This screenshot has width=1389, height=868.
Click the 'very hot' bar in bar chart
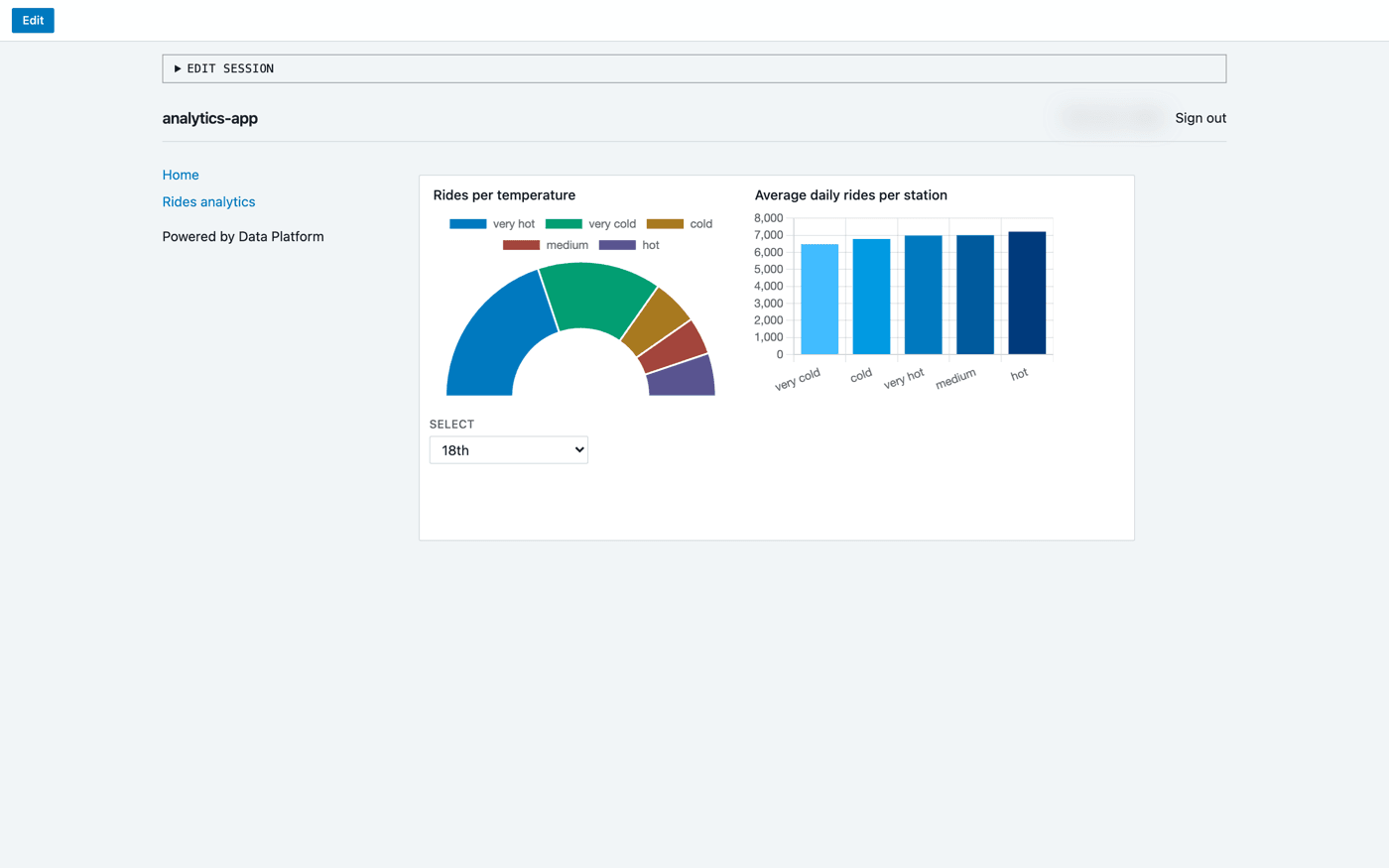(923, 295)
